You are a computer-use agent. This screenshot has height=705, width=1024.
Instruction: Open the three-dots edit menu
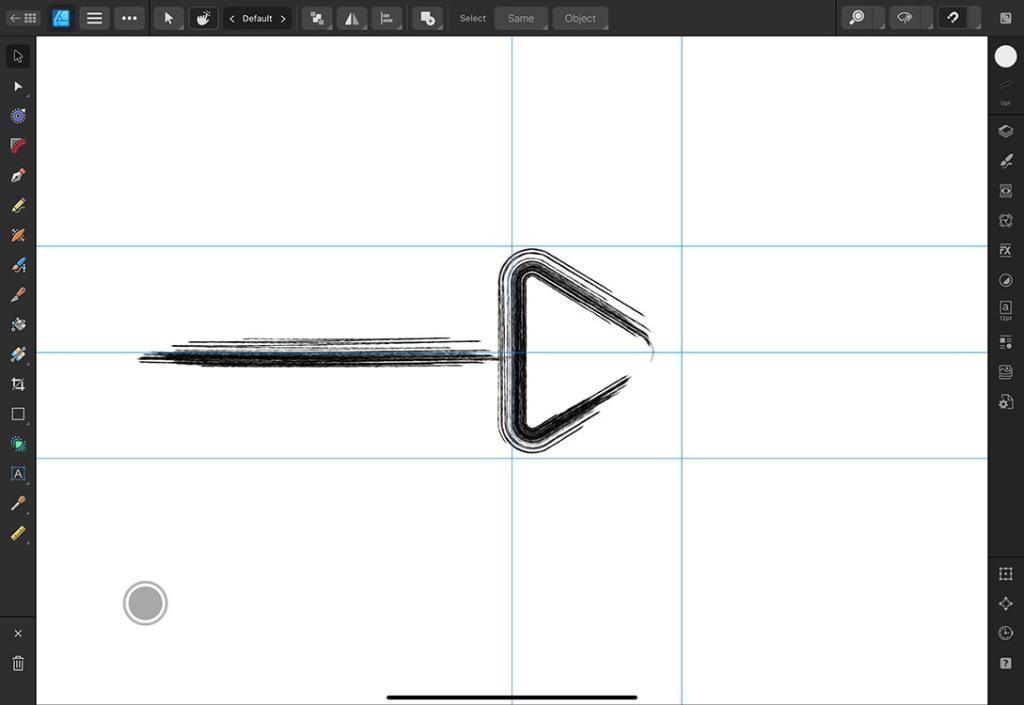(x=129, y=18)
